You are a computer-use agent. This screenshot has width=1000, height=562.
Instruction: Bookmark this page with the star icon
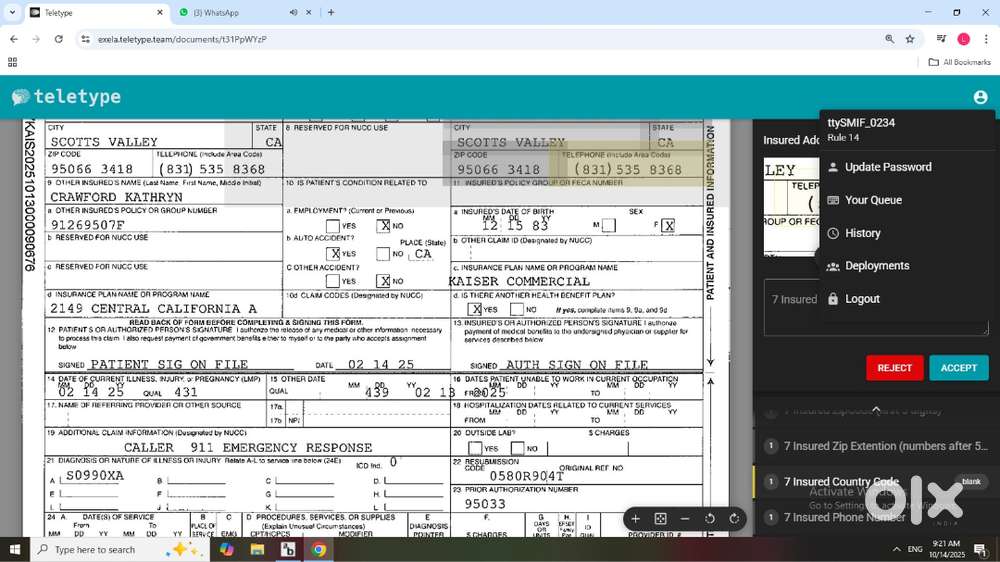coord(910,39)
